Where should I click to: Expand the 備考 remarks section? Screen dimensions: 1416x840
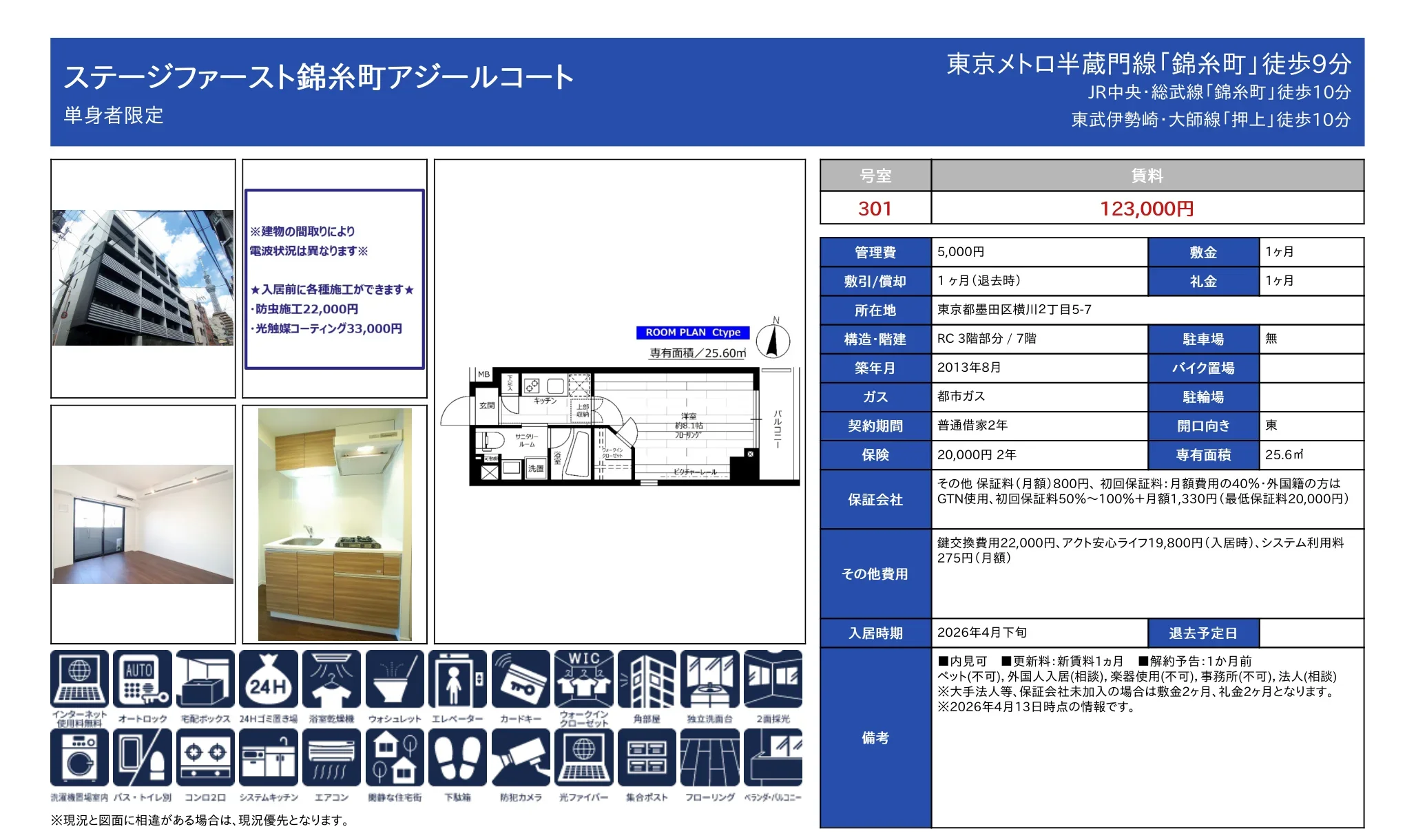875,737
